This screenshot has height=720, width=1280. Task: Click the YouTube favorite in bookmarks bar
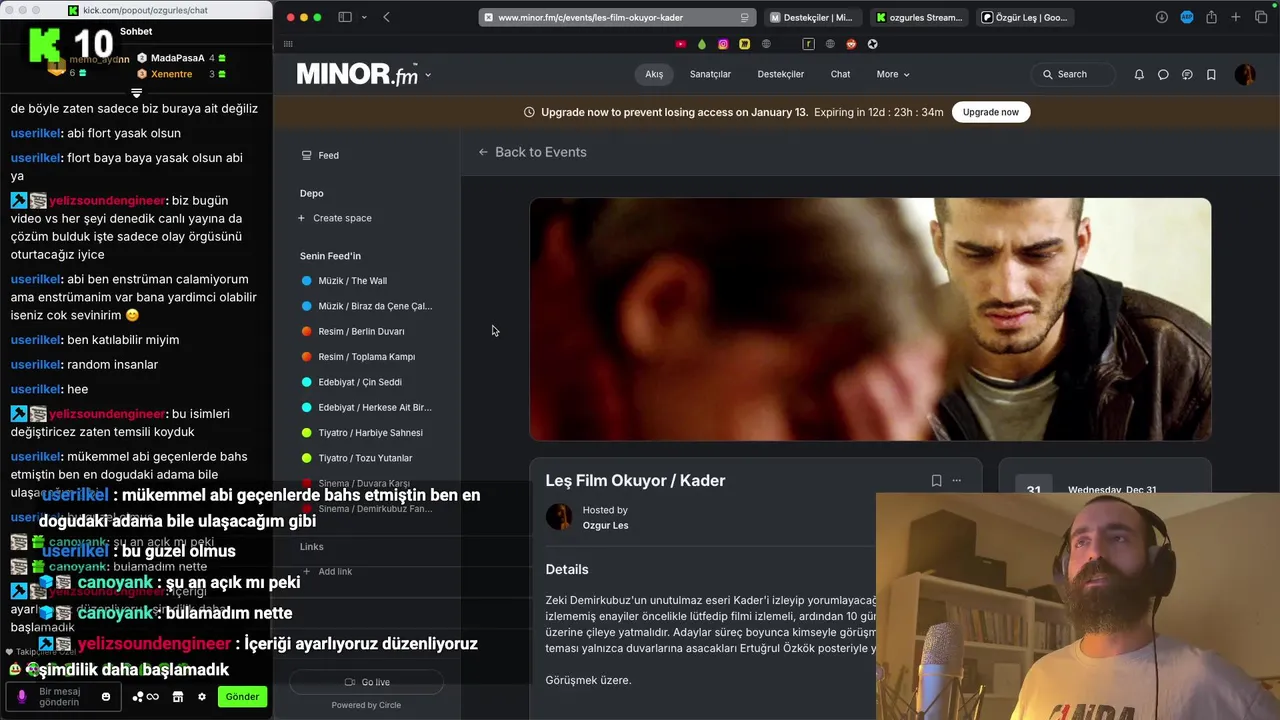pos(681,44)
